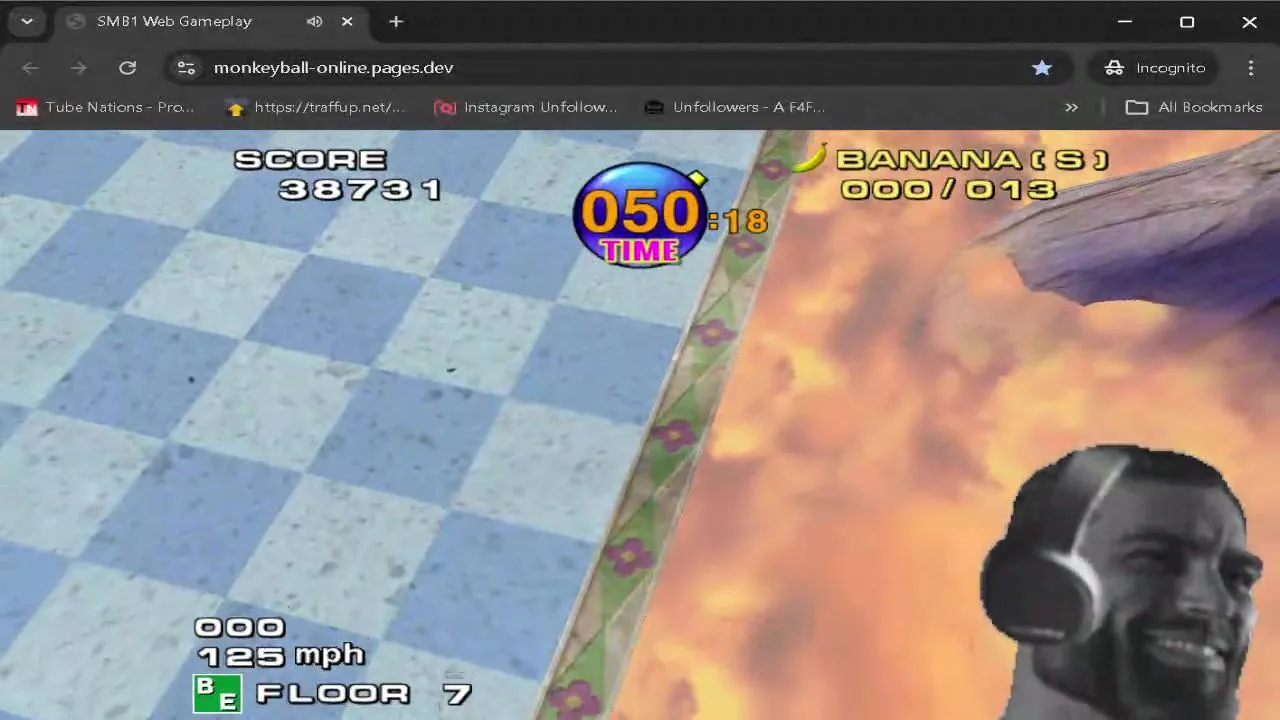Click the 050 TIME countdown orb
This screenshot has width=1280, height=720.
640,216
